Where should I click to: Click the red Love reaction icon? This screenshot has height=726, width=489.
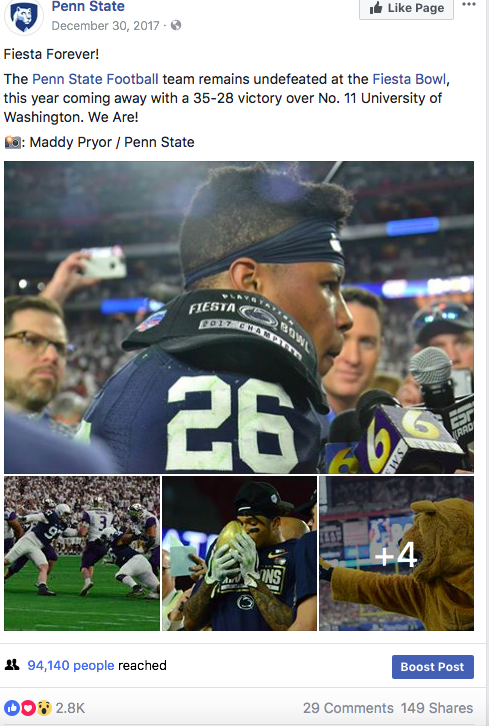click(28, 707)
